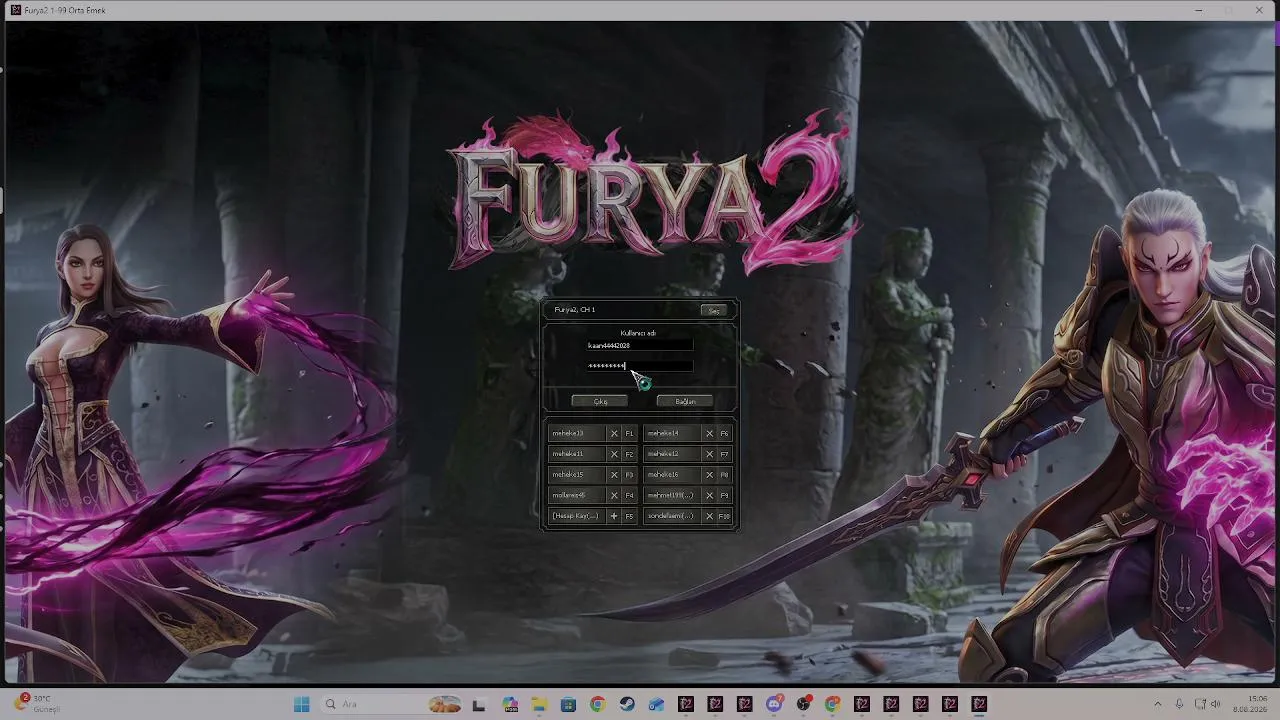Click the Çıkış exit button
1280x720 pixels.
click(x=600, y=401)
